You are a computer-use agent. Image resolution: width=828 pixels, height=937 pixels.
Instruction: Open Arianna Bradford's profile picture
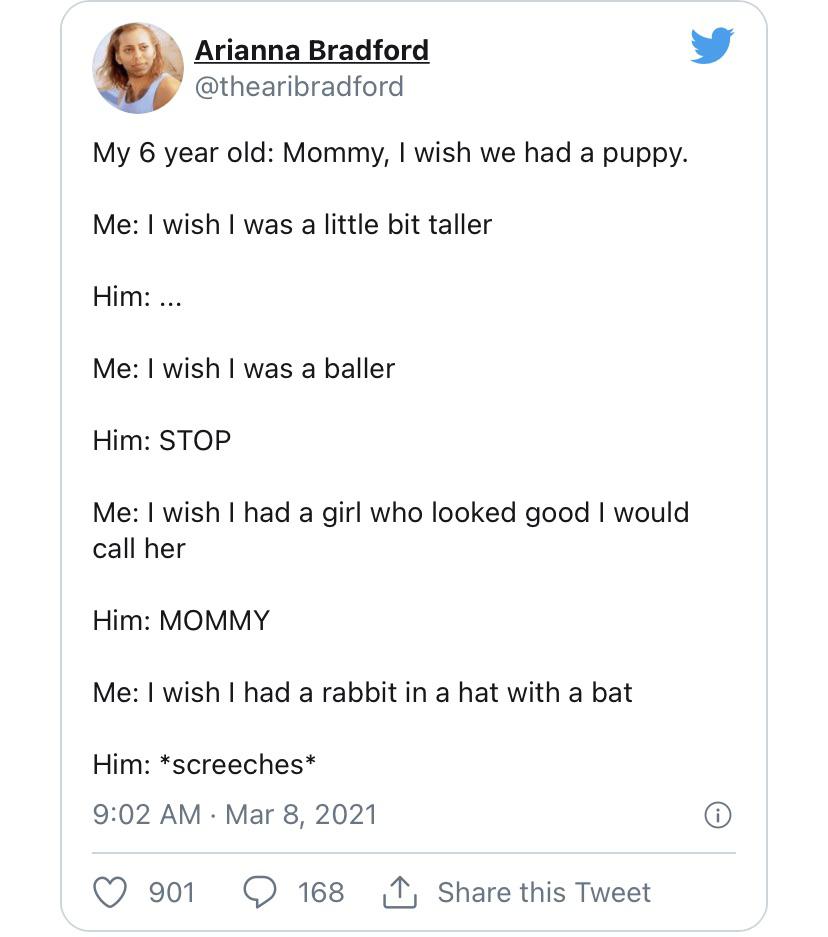click(x=138, y=68)
